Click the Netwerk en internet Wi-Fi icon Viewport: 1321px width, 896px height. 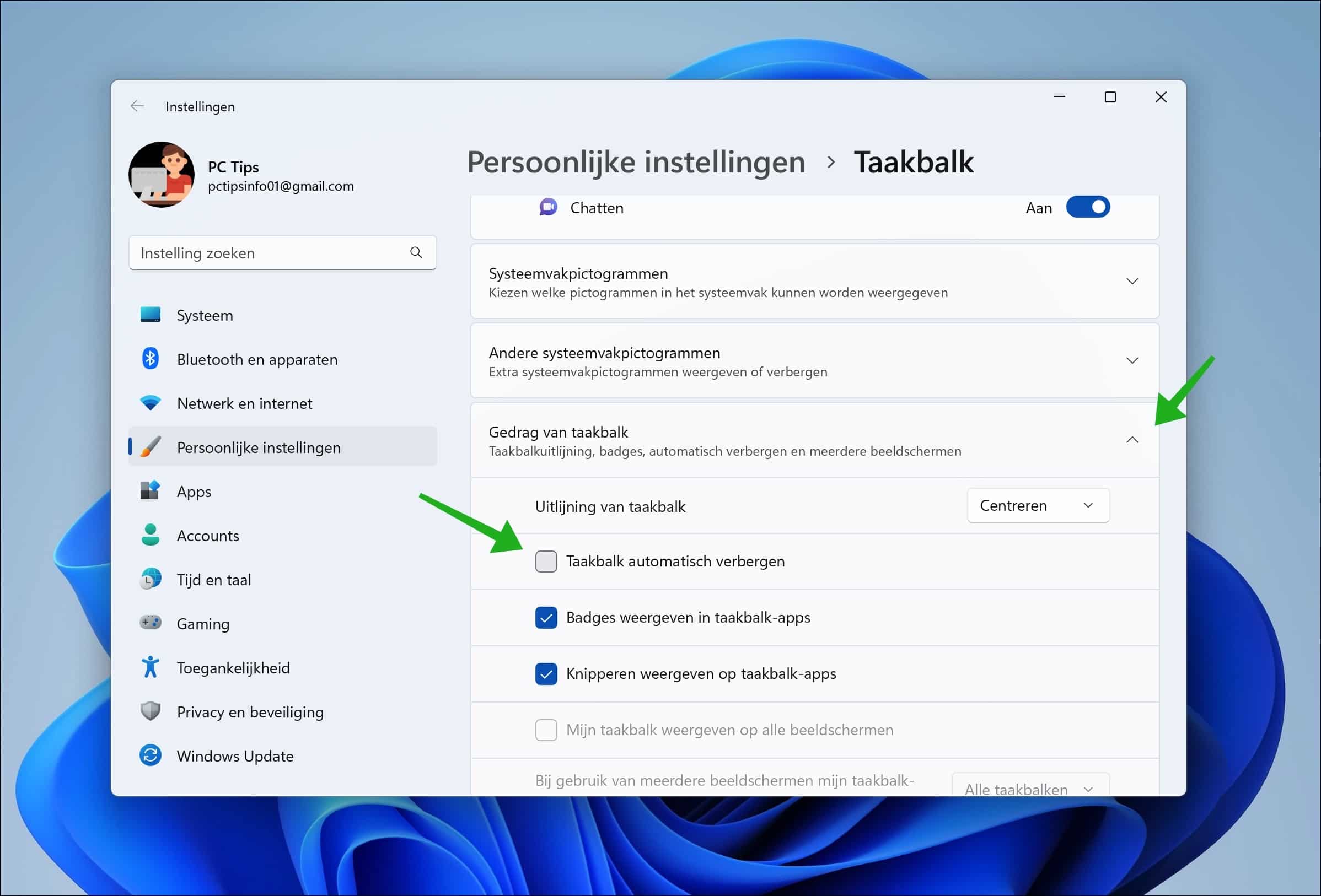tap(149, 403)
